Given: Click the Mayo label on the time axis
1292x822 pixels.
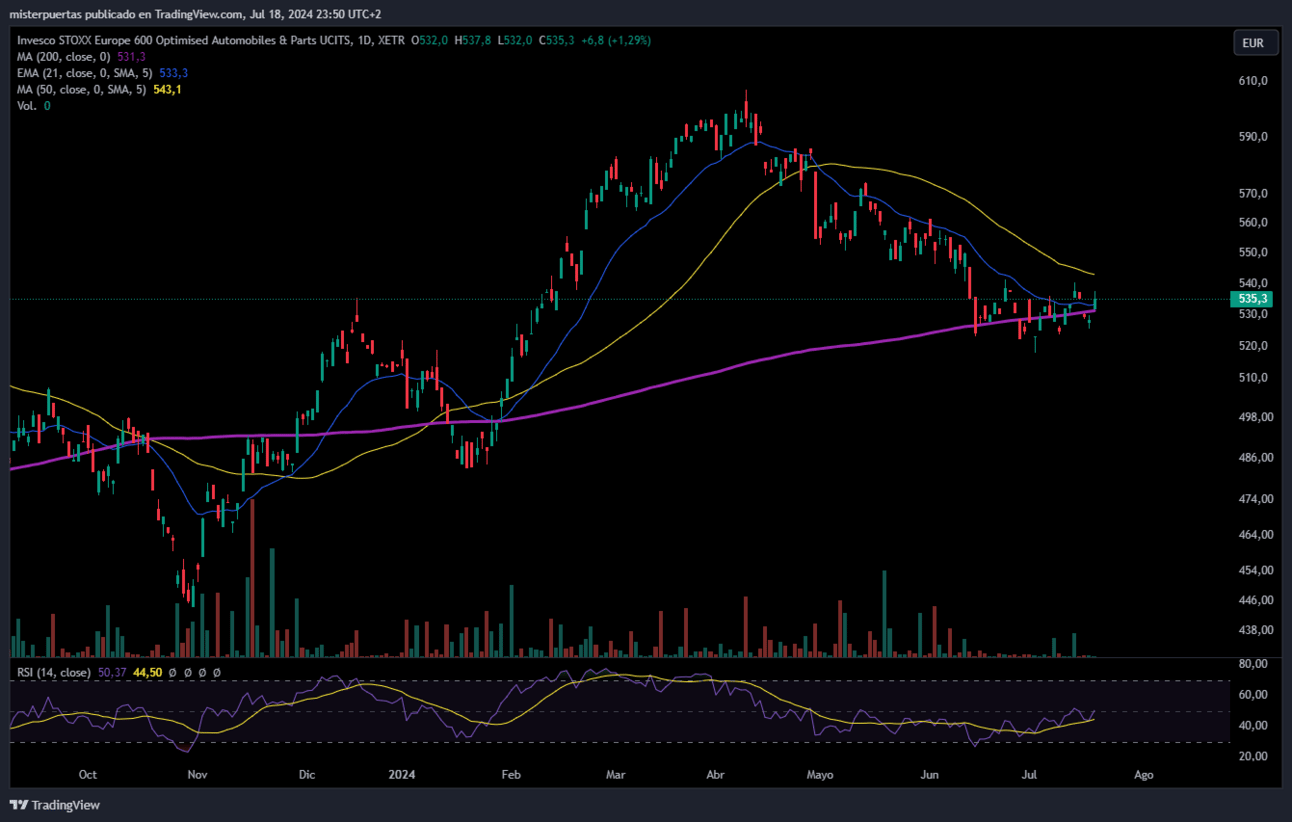Looking at the screenshot, I should 820,775.
